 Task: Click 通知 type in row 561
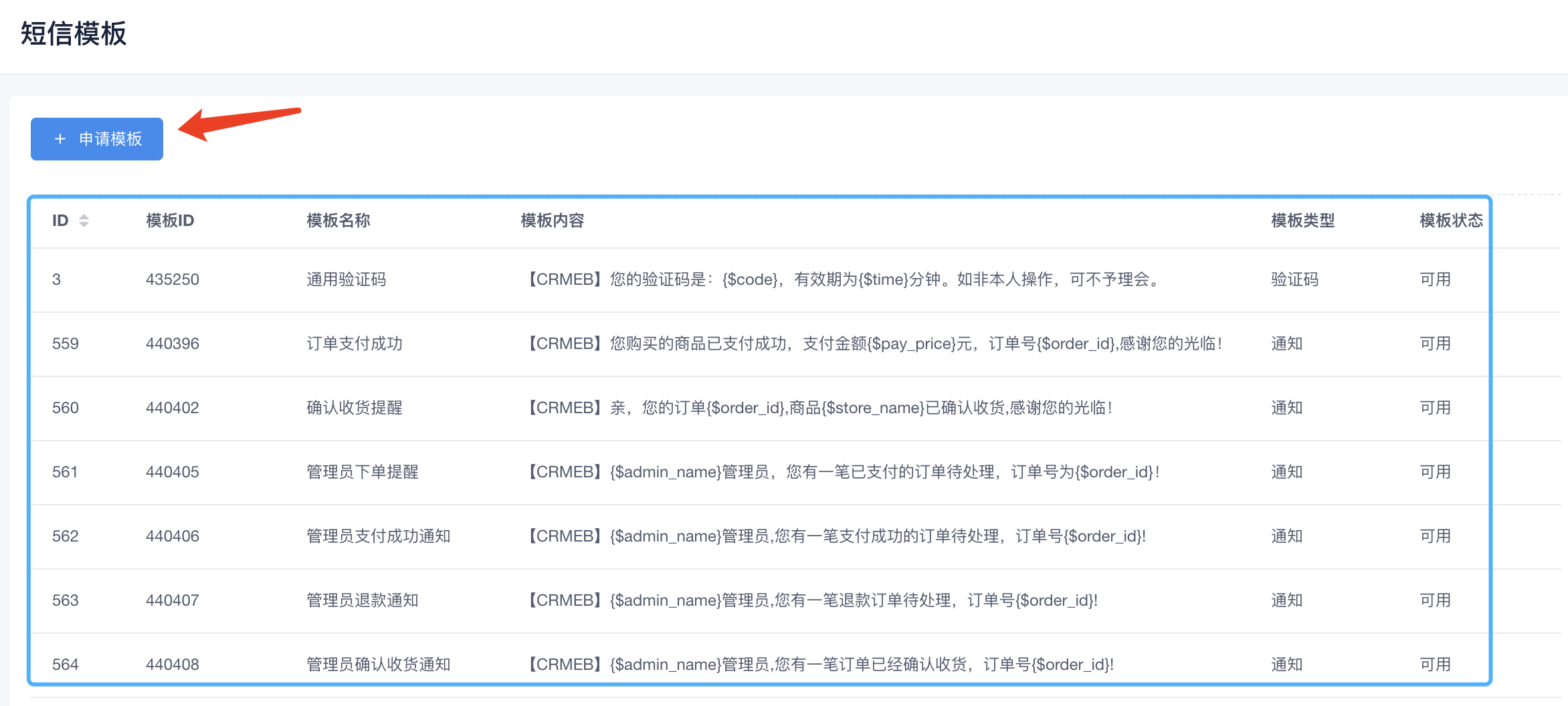(1287, 472)
